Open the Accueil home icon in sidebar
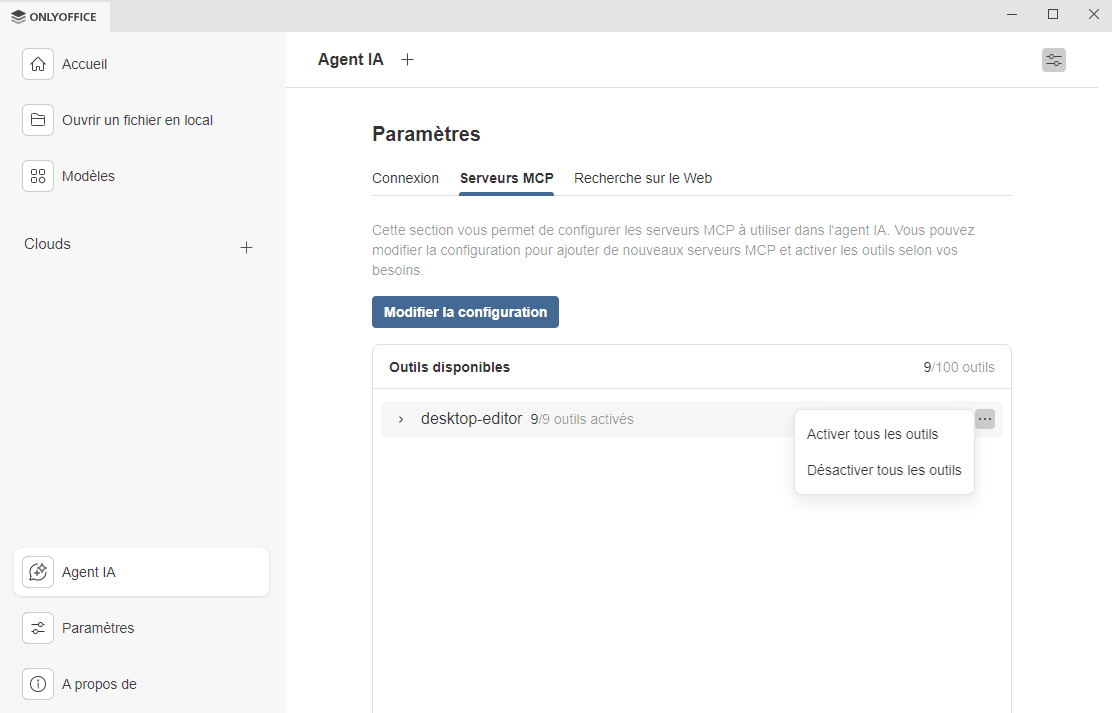Image resolution: width=1112 pixels, height=713 pixels. coord(38,64)
